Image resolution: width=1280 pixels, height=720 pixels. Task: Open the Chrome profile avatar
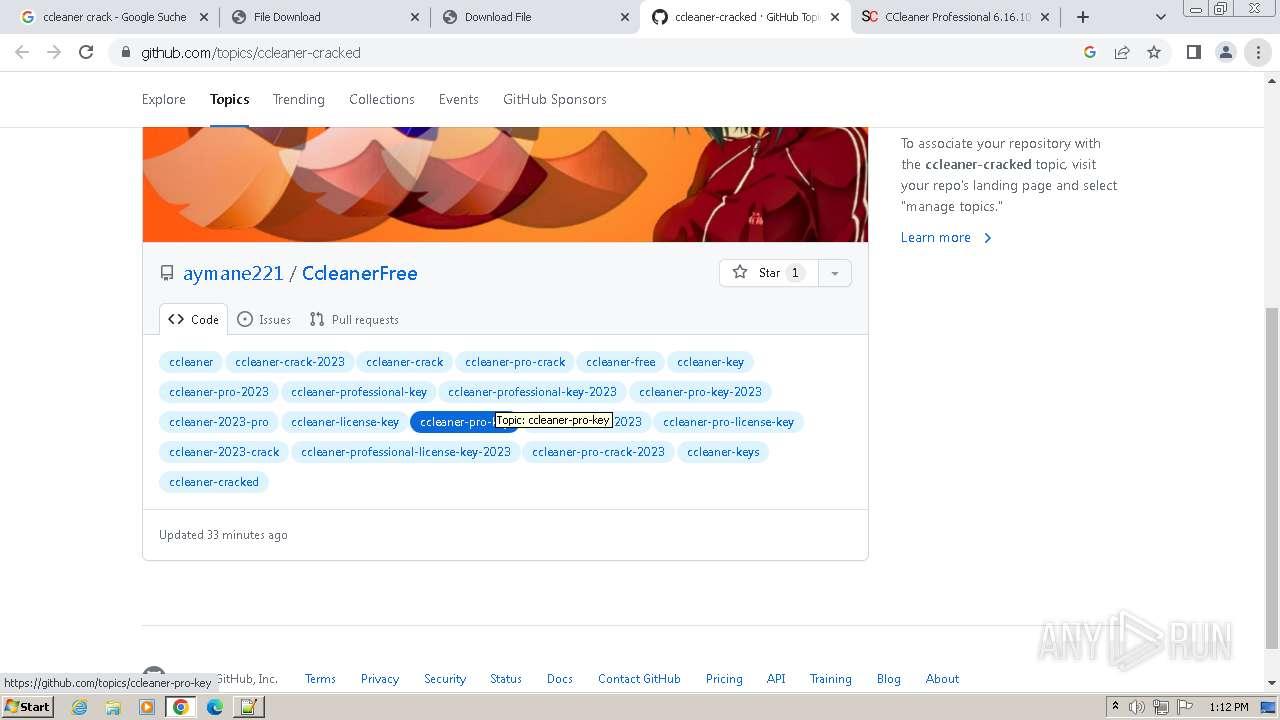[1226, 52]
